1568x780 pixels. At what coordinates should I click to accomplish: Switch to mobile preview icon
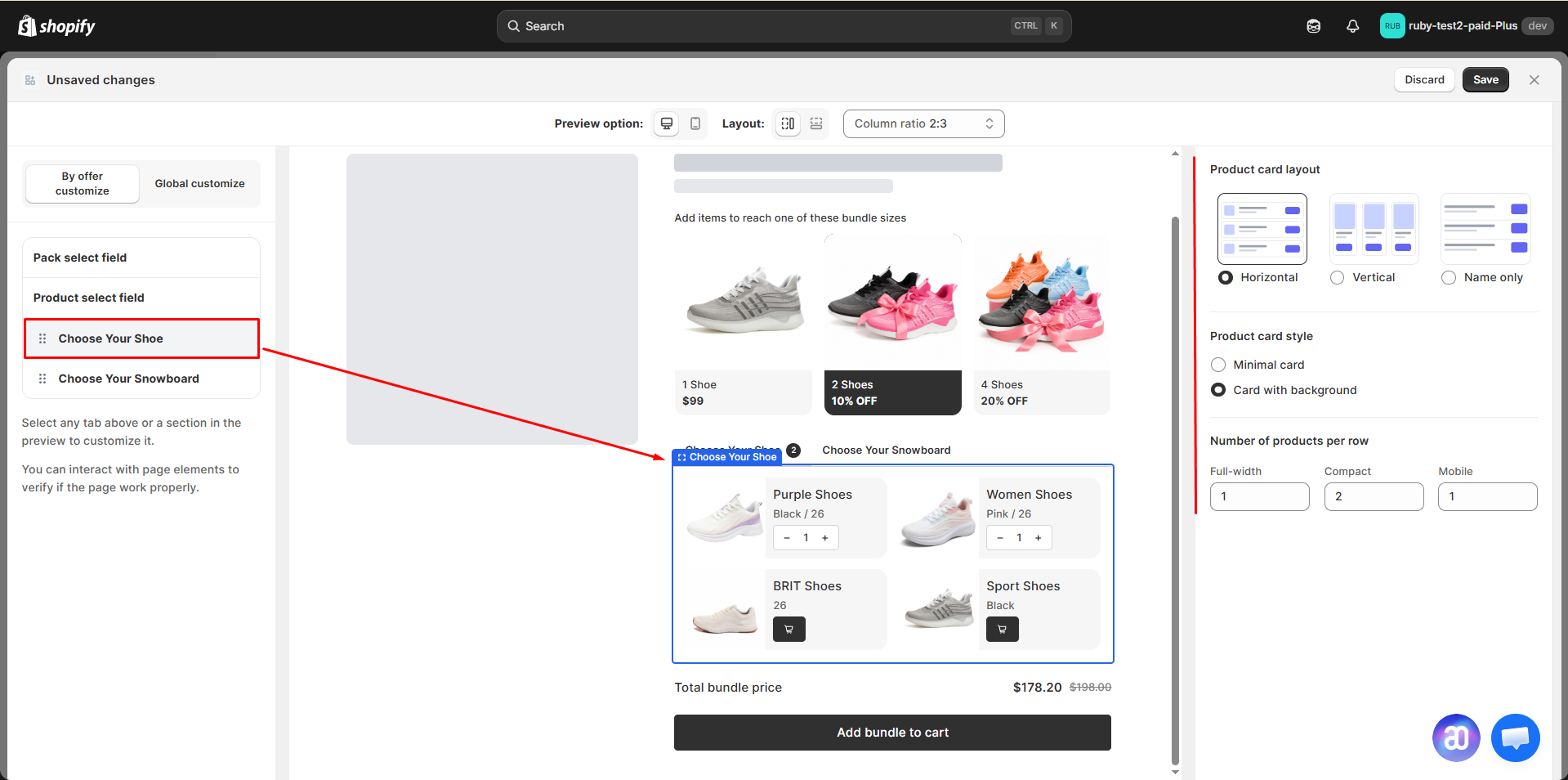click(695, 123)
